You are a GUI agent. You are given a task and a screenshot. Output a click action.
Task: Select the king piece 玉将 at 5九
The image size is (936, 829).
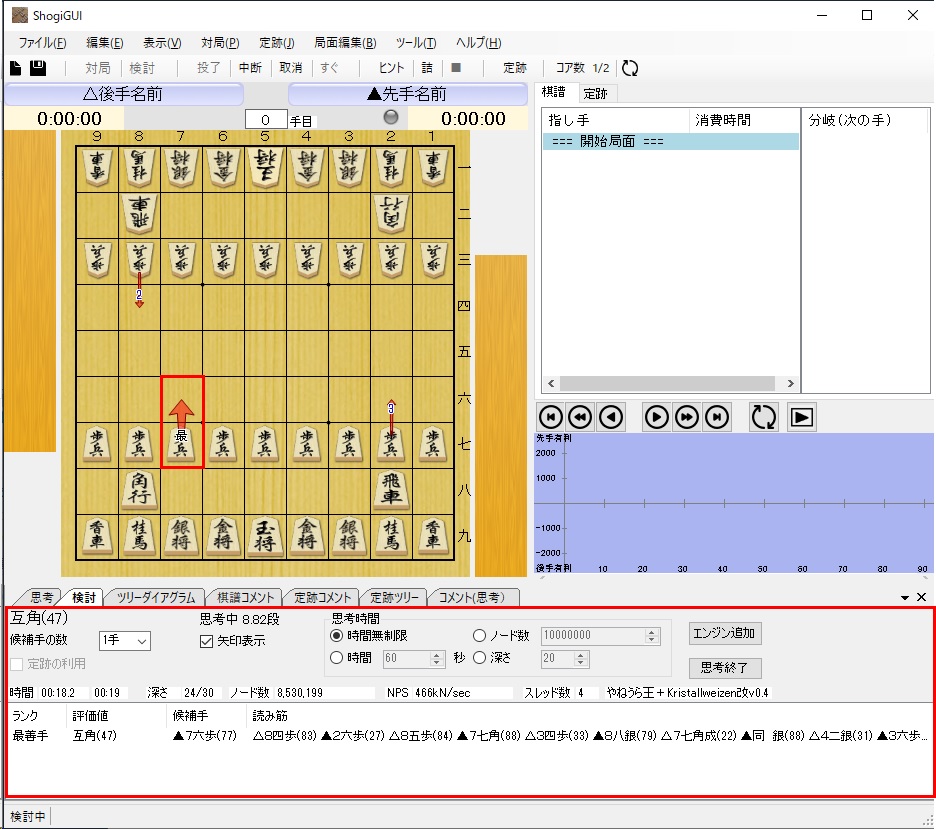[x=265, y=535]
